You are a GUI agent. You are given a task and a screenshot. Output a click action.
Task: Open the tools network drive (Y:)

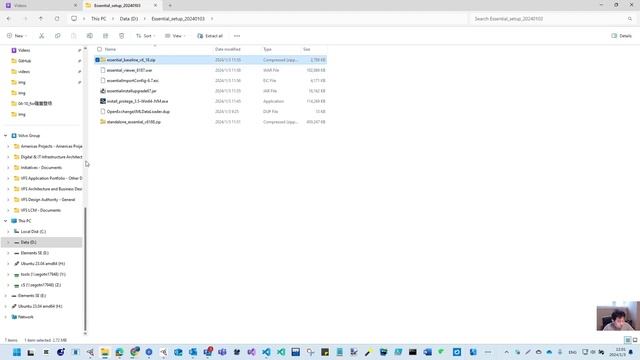(43, 274)
